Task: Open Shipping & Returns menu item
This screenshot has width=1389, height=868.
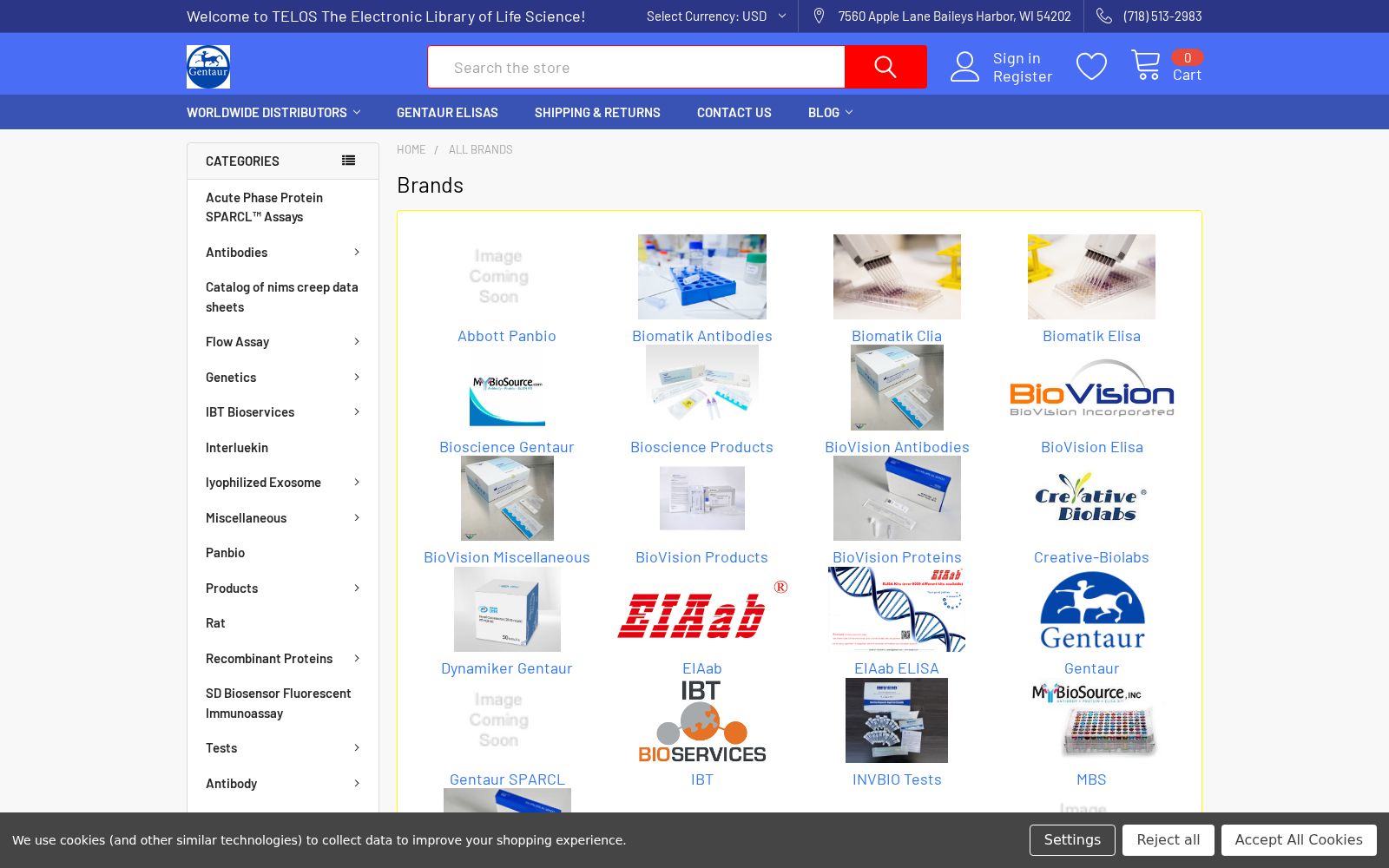Action: (597, 112)
